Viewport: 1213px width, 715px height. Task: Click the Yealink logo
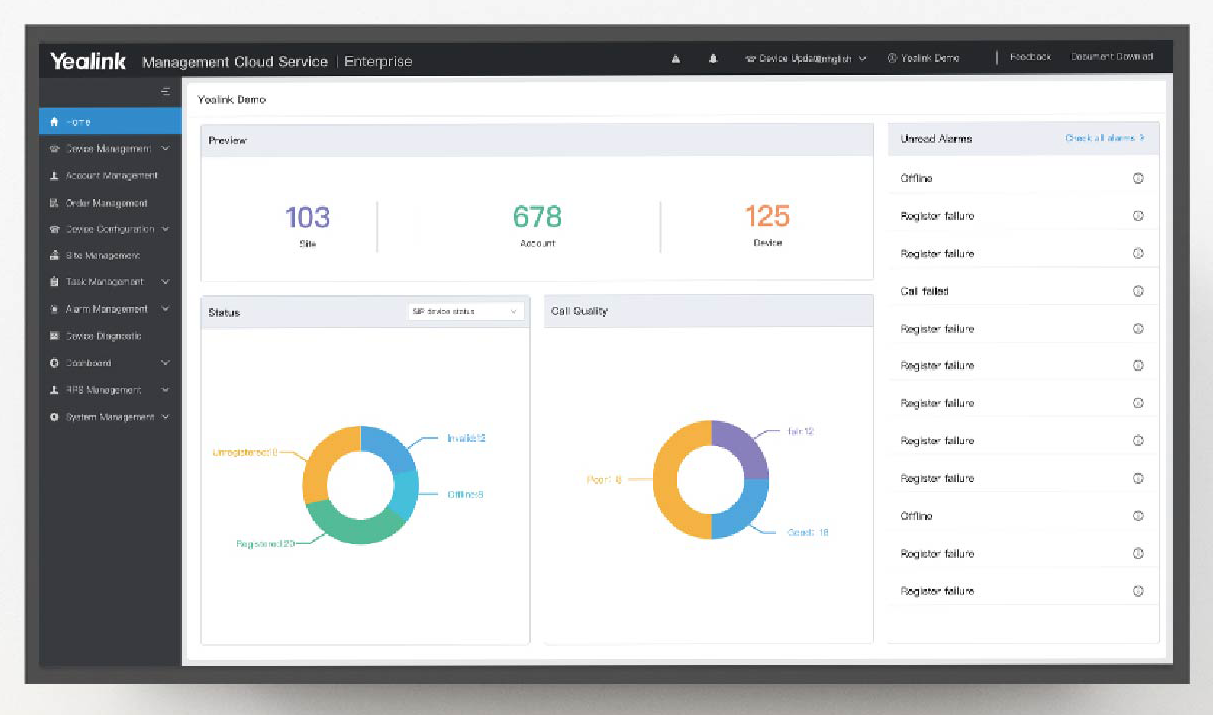tap(88, 61)
